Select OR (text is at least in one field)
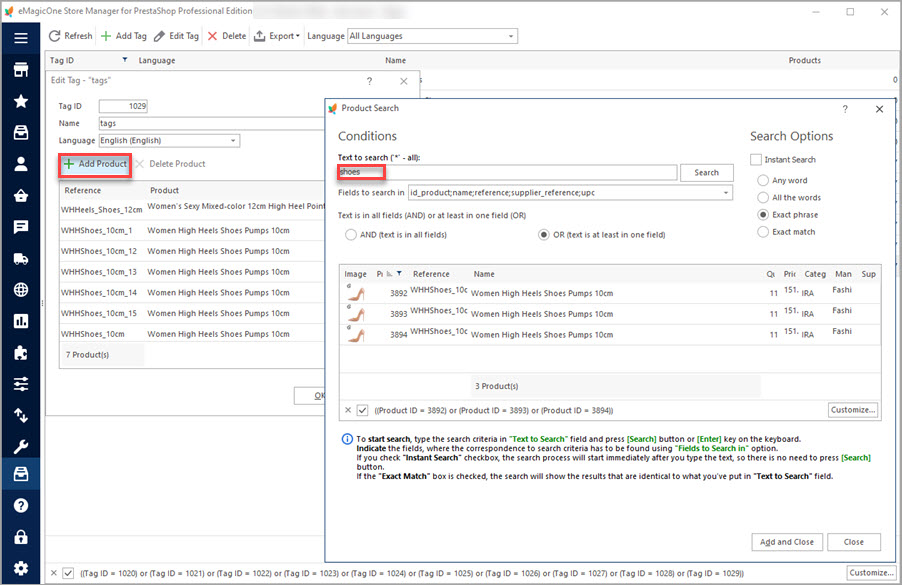 tap(602, 235)
